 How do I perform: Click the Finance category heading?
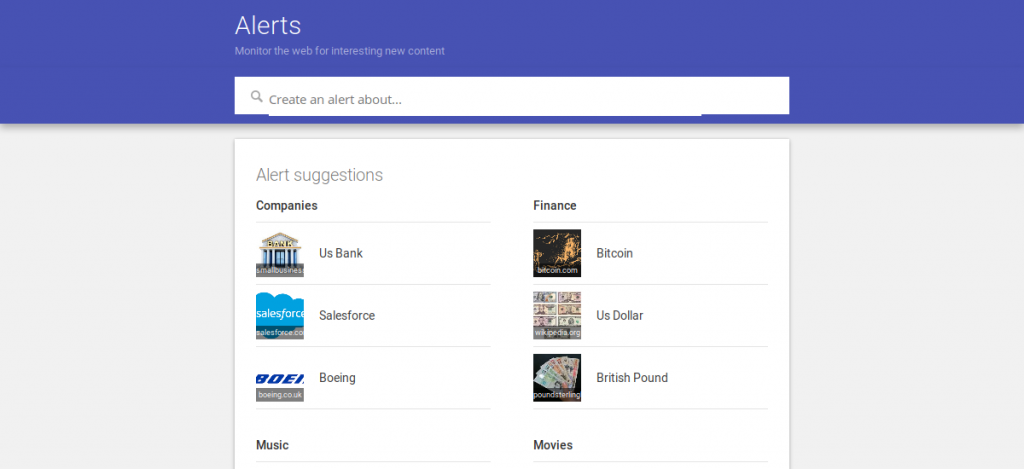pos(555,206)
